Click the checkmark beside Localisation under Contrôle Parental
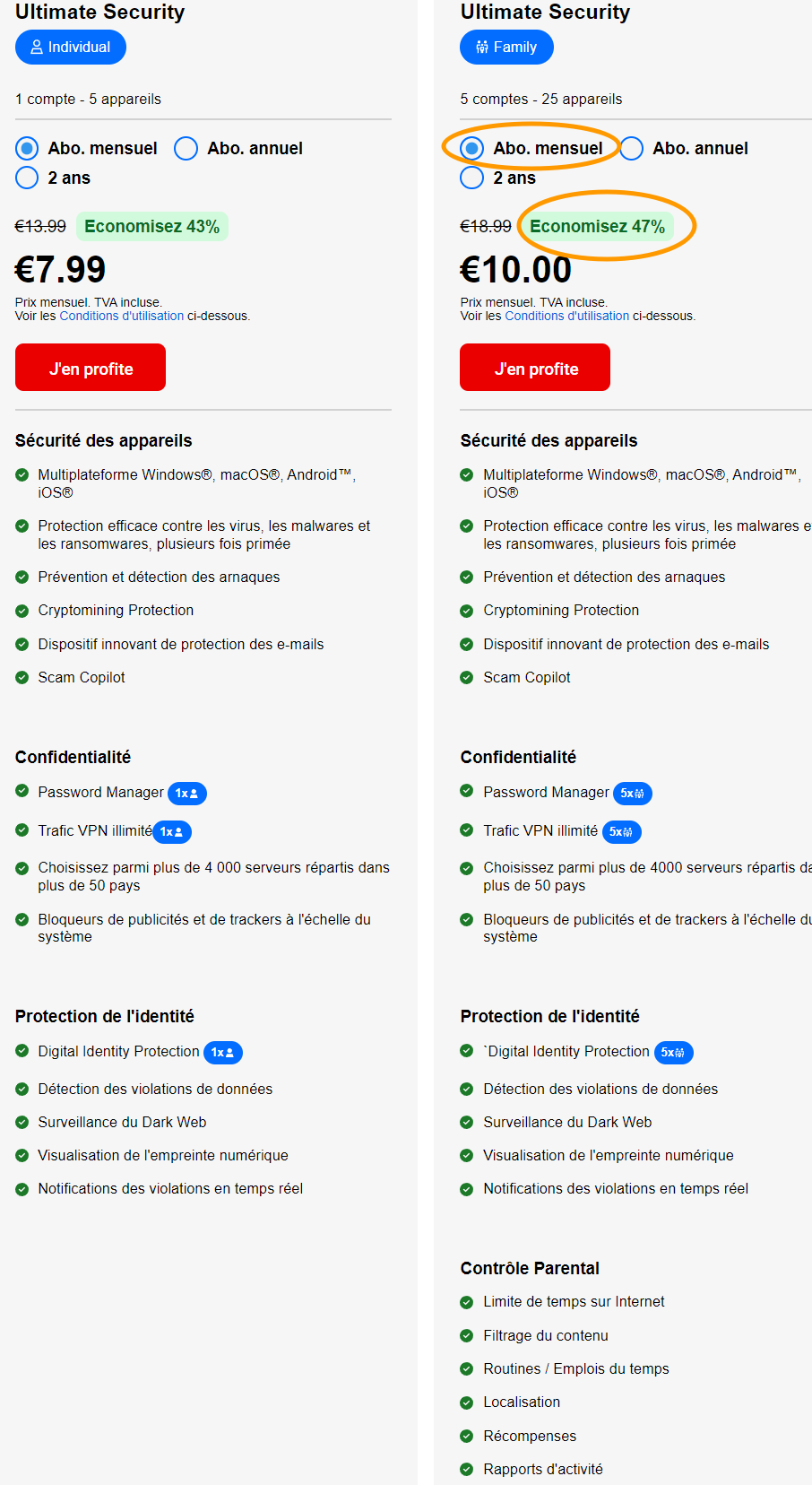The height and width of the screenshot is (1485, 812). [x=467, y=1402]
